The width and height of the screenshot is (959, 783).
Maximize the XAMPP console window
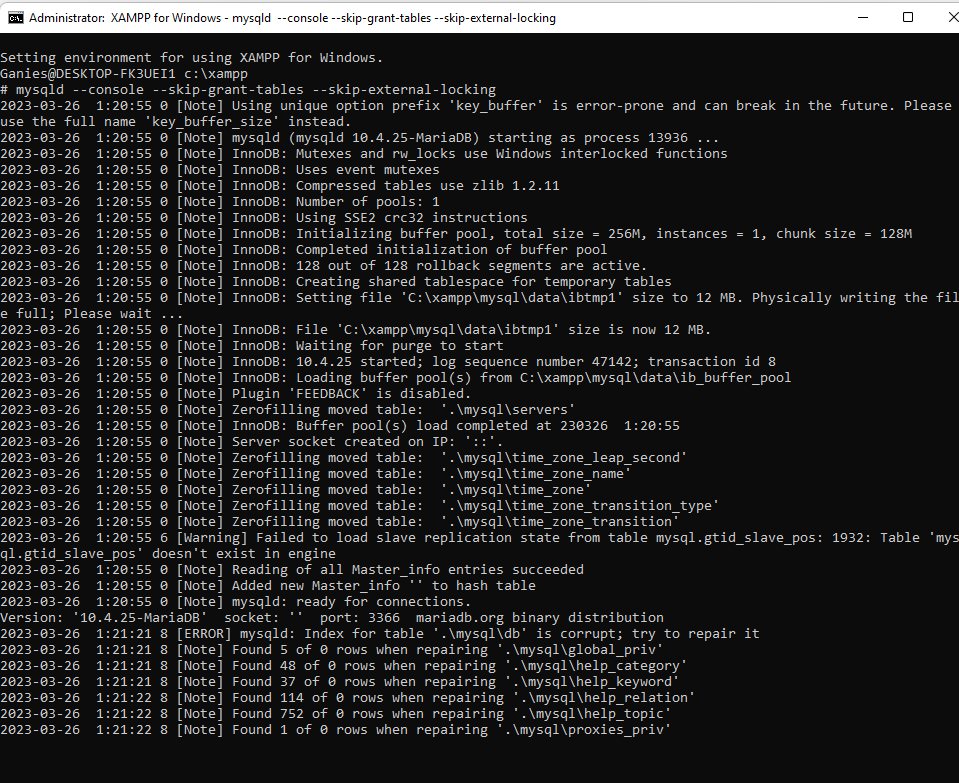tap(908, 18)
